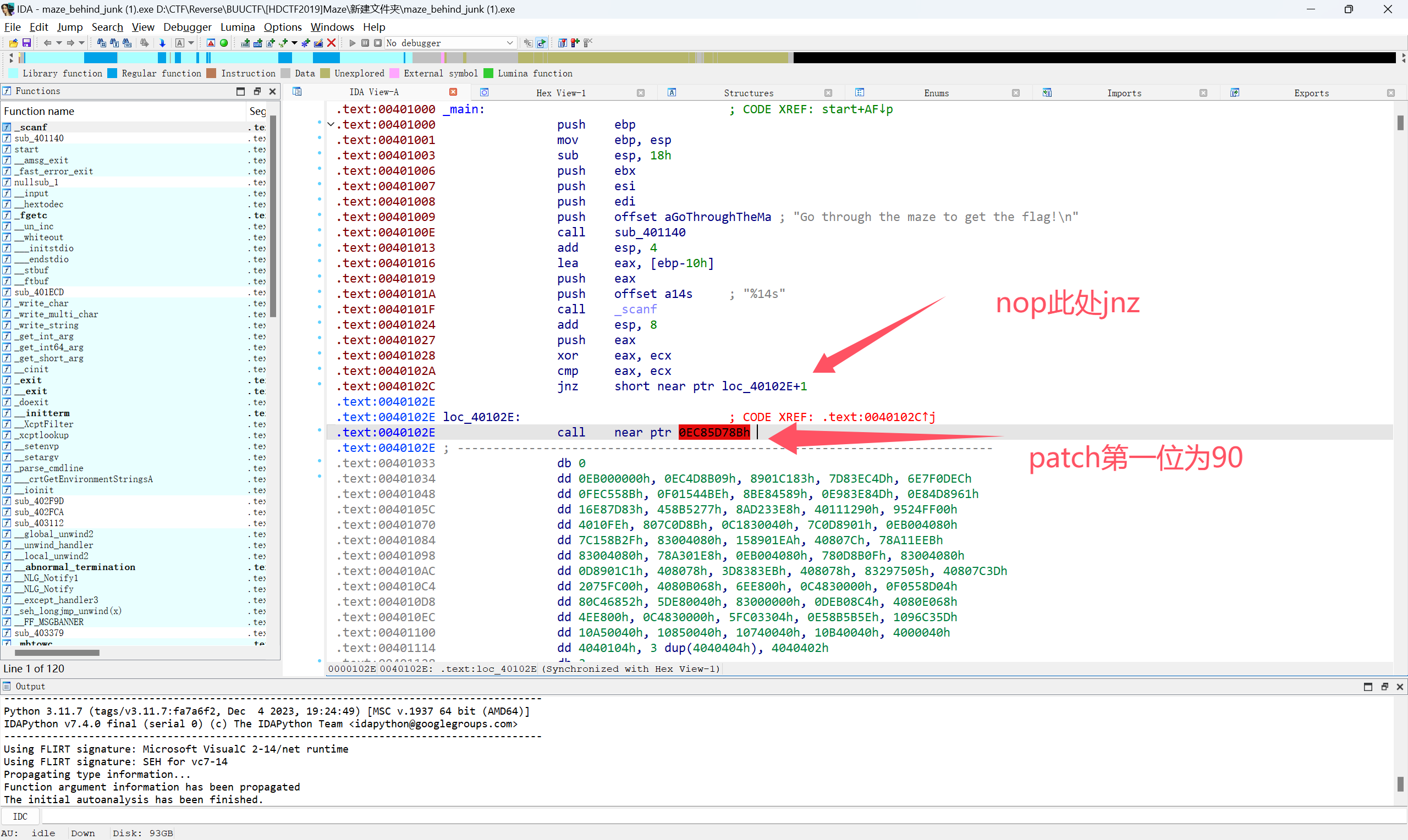The image size is (1408, 840).
Task: Click the jnz instruction at 0040102C
Action: (x=567, y=386)
